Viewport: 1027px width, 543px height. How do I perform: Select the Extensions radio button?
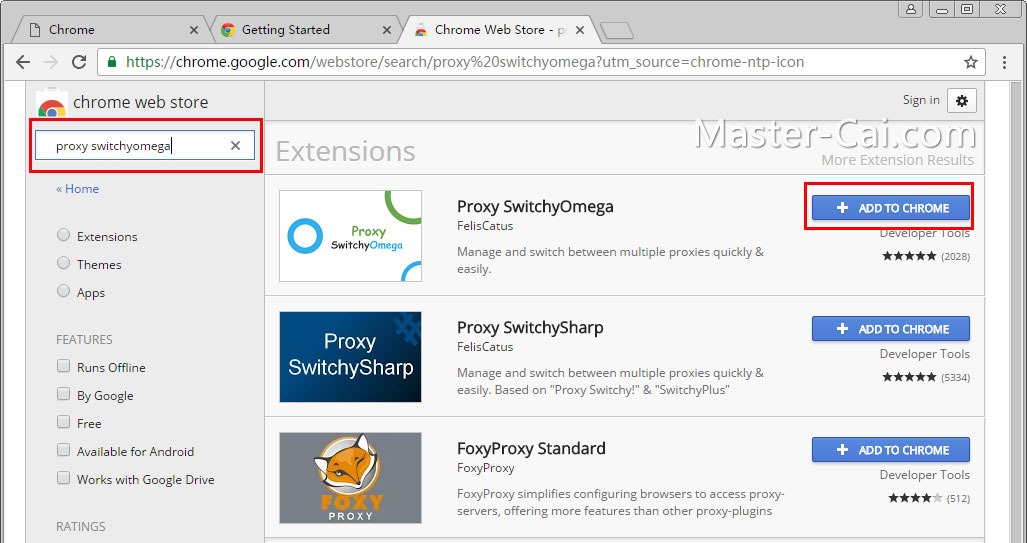coord(64,234)
